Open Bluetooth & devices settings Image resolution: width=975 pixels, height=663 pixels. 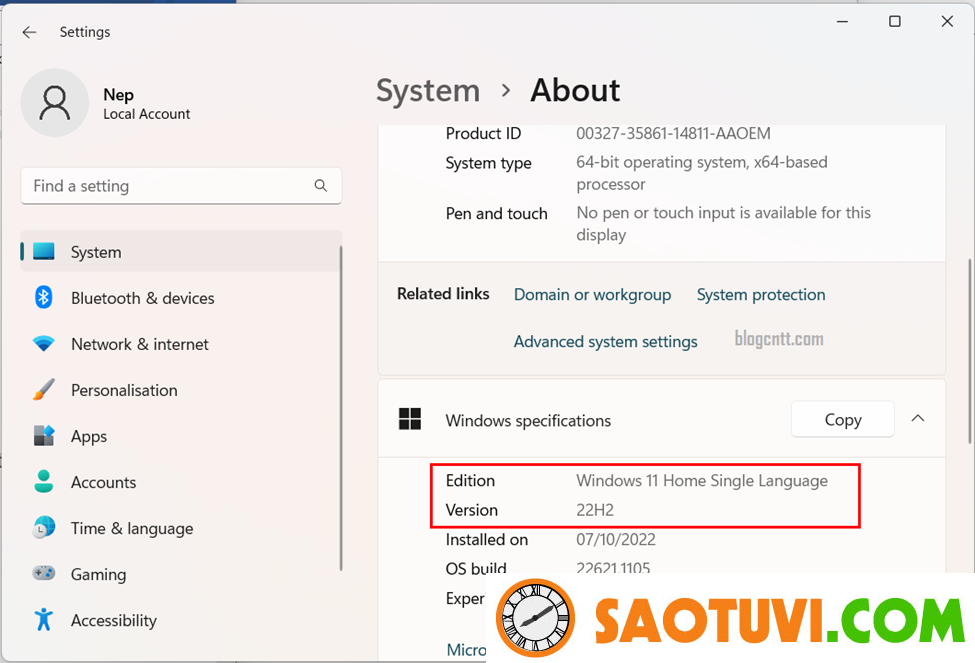pos(181,297)
